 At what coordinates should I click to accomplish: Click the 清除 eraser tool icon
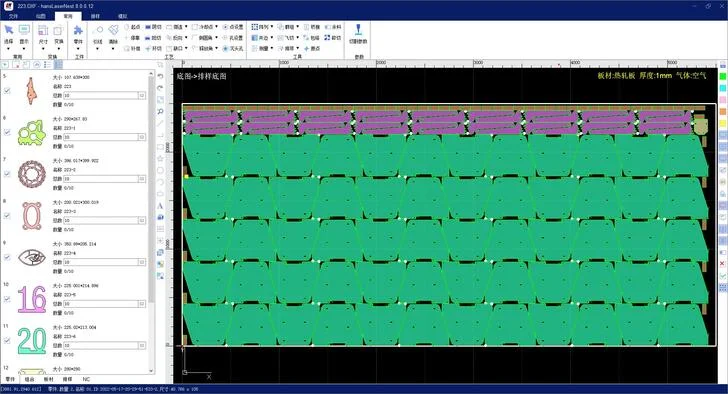coord(113,30)
